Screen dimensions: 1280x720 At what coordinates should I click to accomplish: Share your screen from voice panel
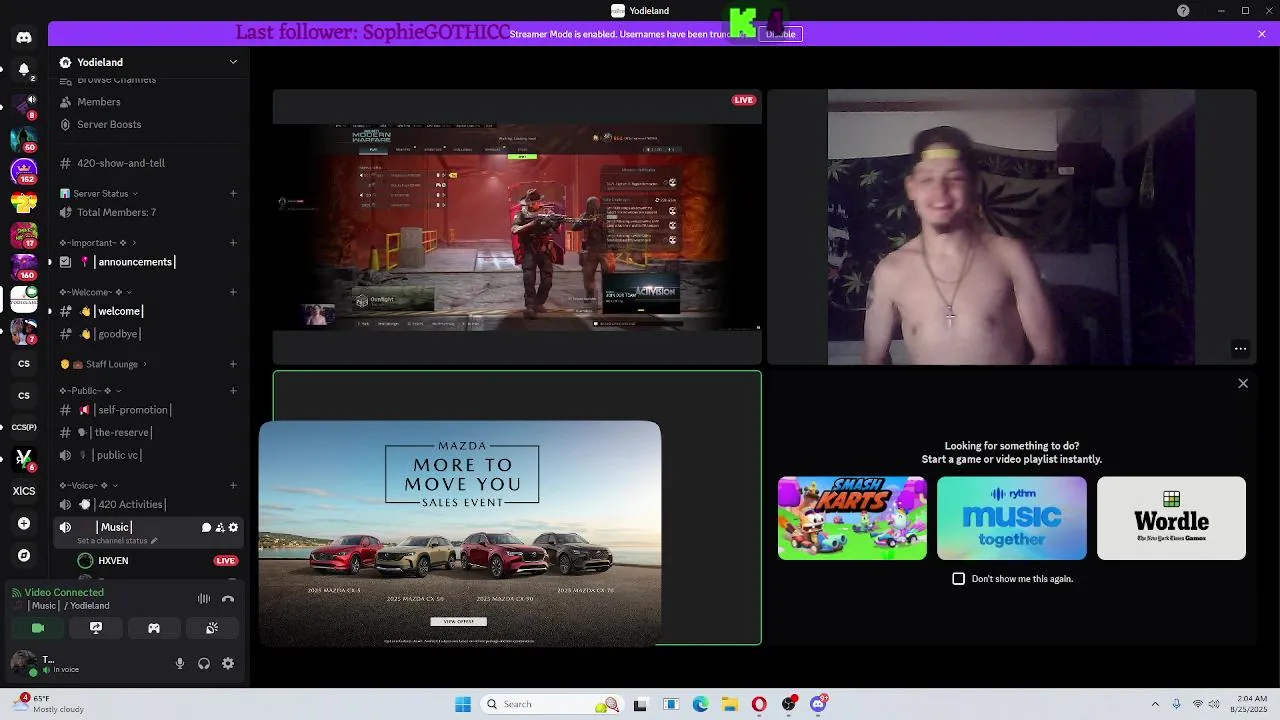[x=96, y=628]
